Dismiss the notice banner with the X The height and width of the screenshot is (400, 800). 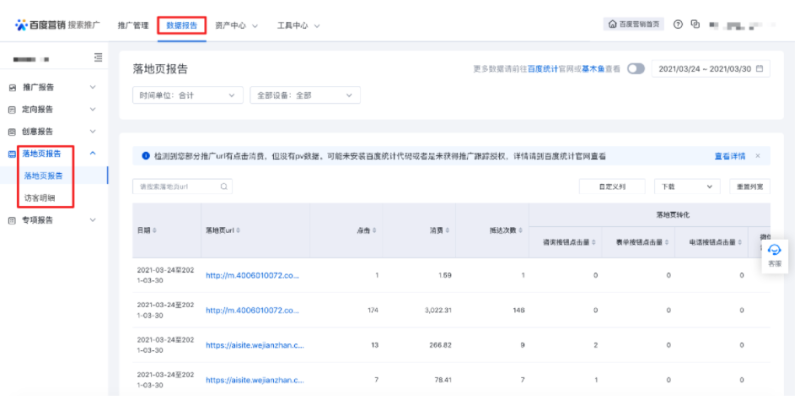click(x=758, y=156)
